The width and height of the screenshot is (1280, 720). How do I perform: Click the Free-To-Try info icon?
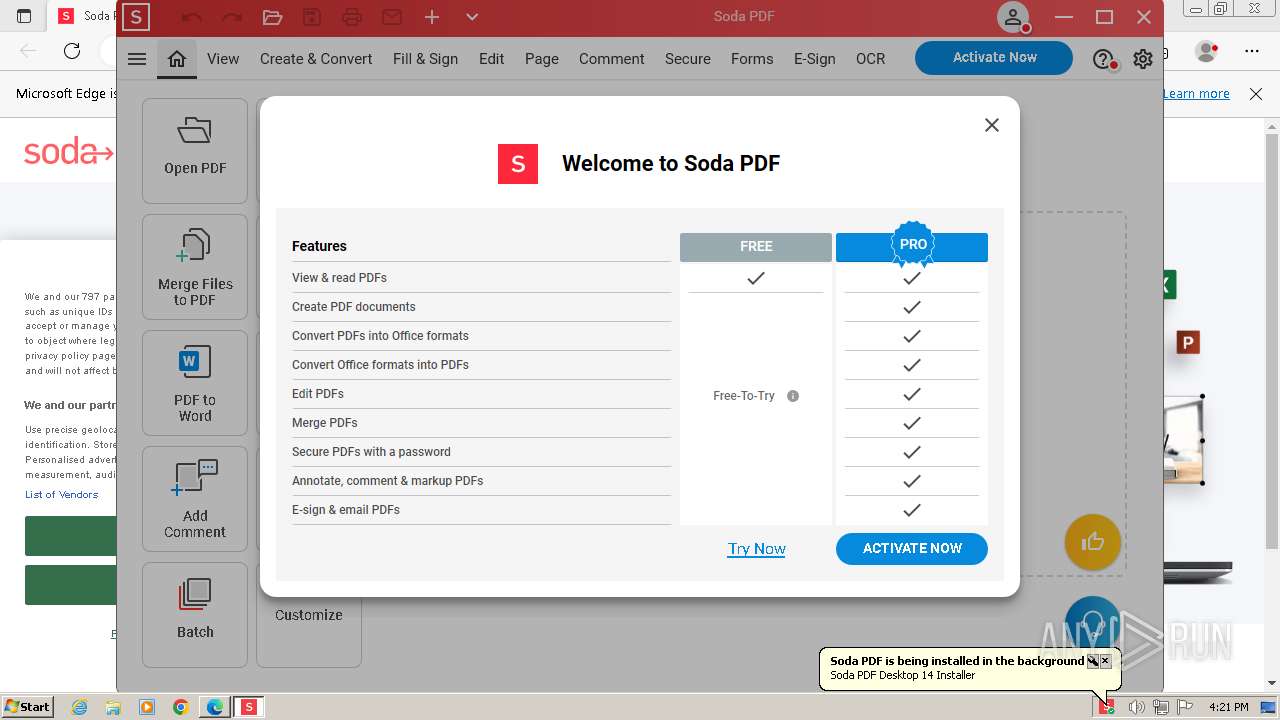(793, 396)
